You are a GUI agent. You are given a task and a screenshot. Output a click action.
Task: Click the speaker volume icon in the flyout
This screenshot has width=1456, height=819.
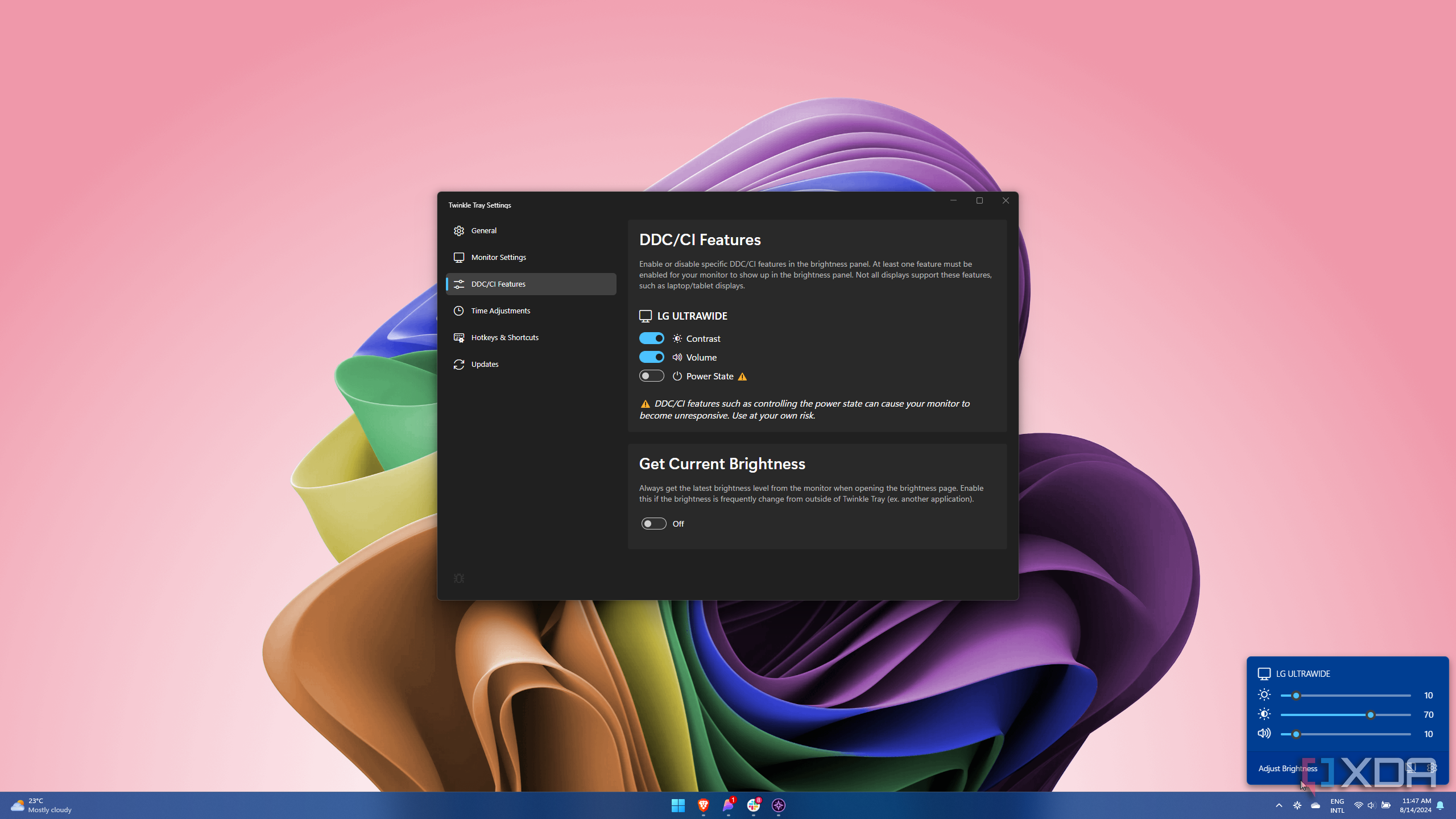coord(1264,734)
